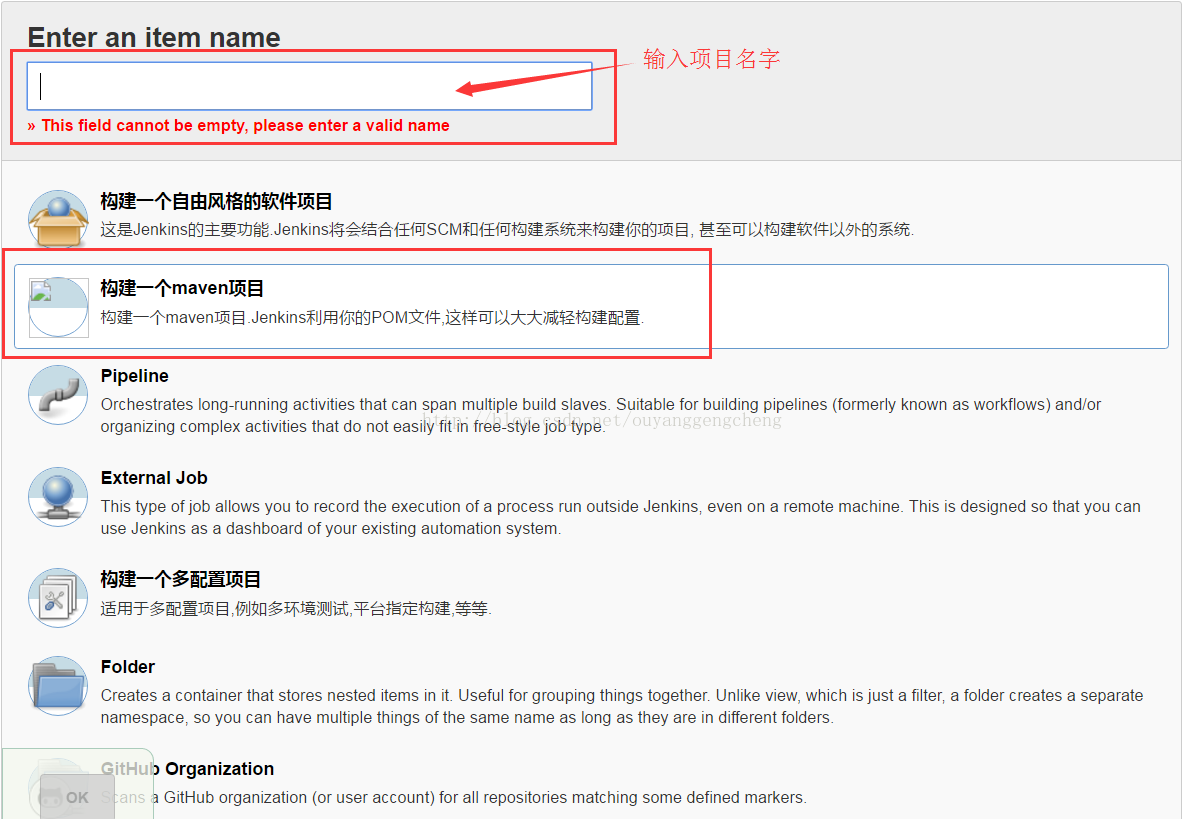
Task: Click the freestyle project description starting 这是Jenkins的主要功能
Action: [x=507, y=230]
